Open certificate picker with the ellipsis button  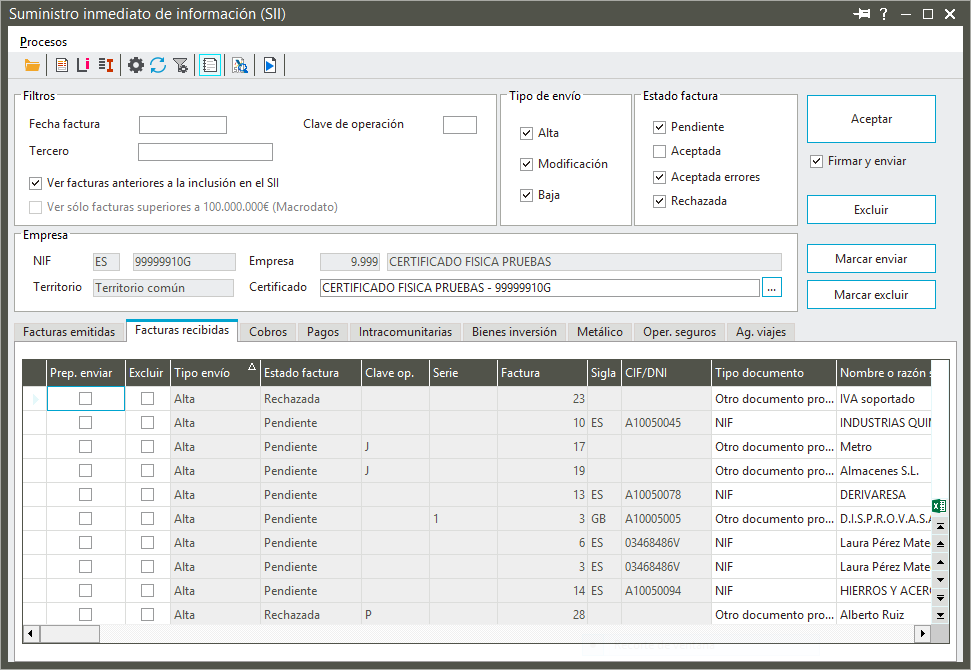tap(771, 288)
